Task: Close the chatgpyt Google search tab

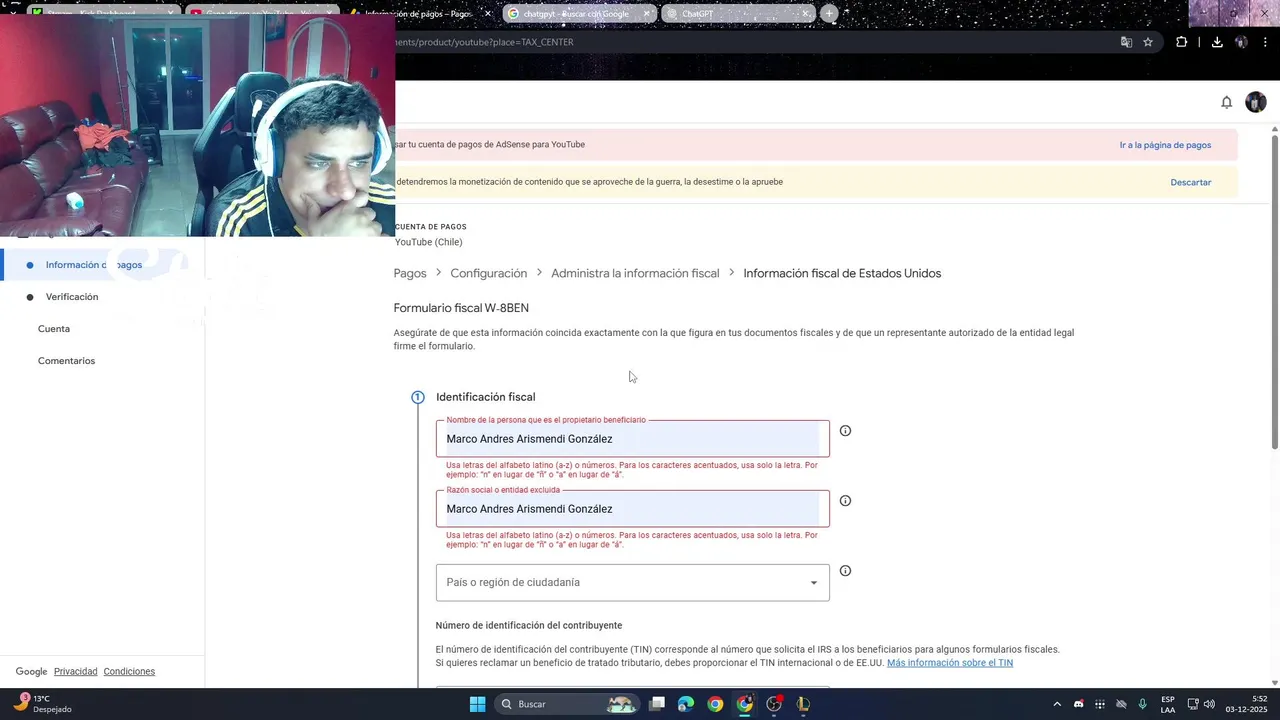Action: (x=647, y=14)
